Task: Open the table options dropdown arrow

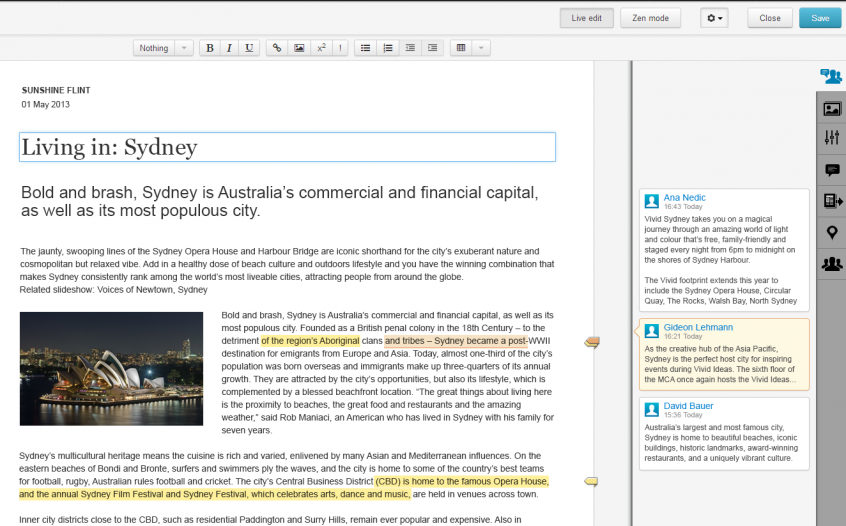Action: (x=481, y=48)
